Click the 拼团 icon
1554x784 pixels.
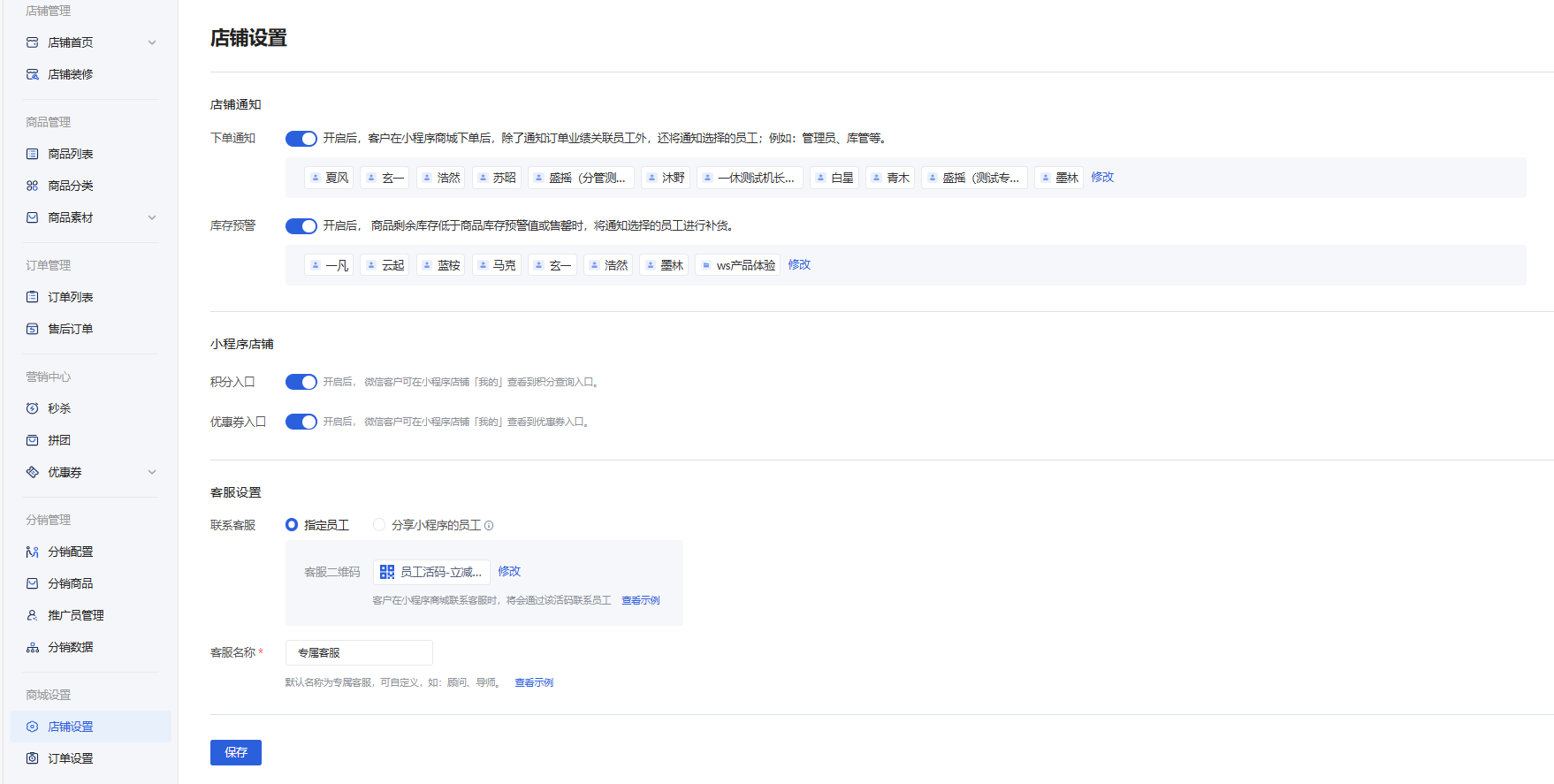pos(33,440)
